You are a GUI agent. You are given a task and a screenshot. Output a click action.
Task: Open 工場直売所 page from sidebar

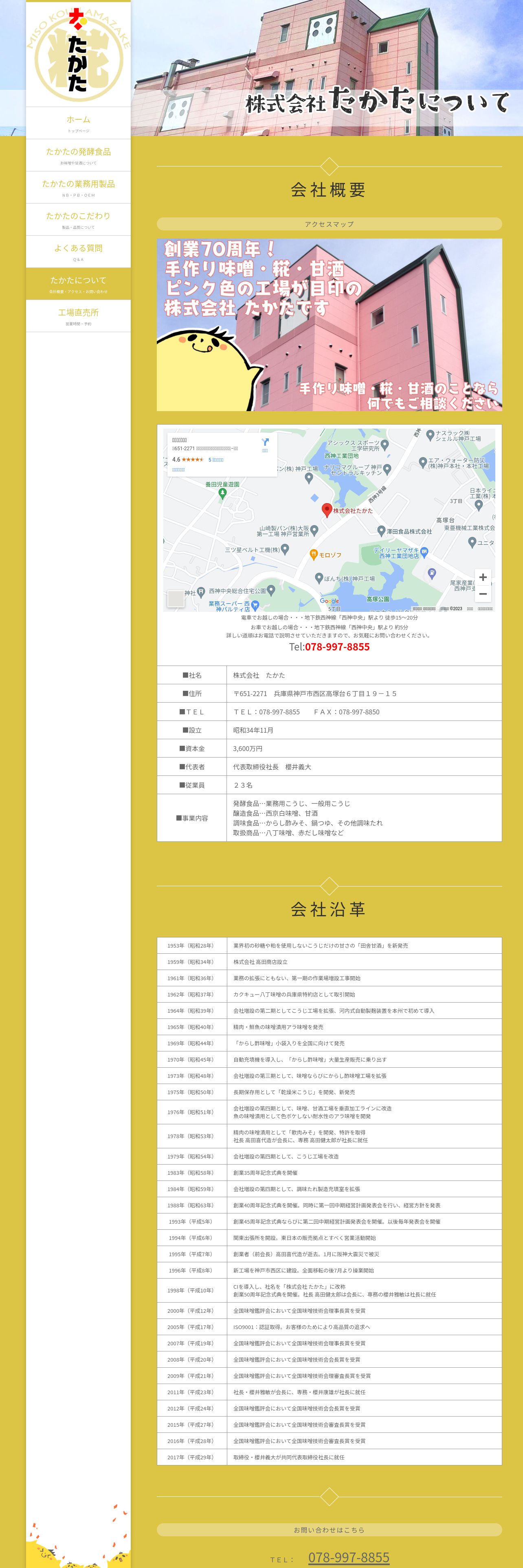tap(79, 316)
